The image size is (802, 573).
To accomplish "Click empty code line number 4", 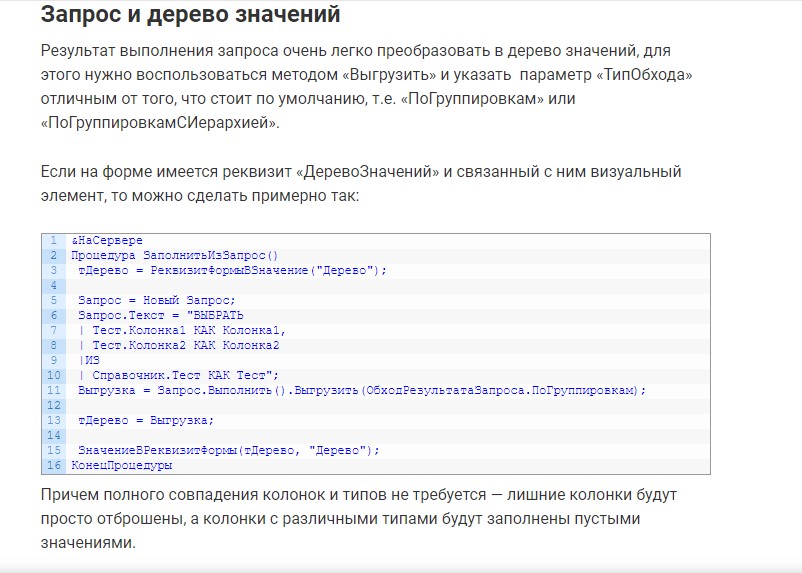I will [54, 285].
